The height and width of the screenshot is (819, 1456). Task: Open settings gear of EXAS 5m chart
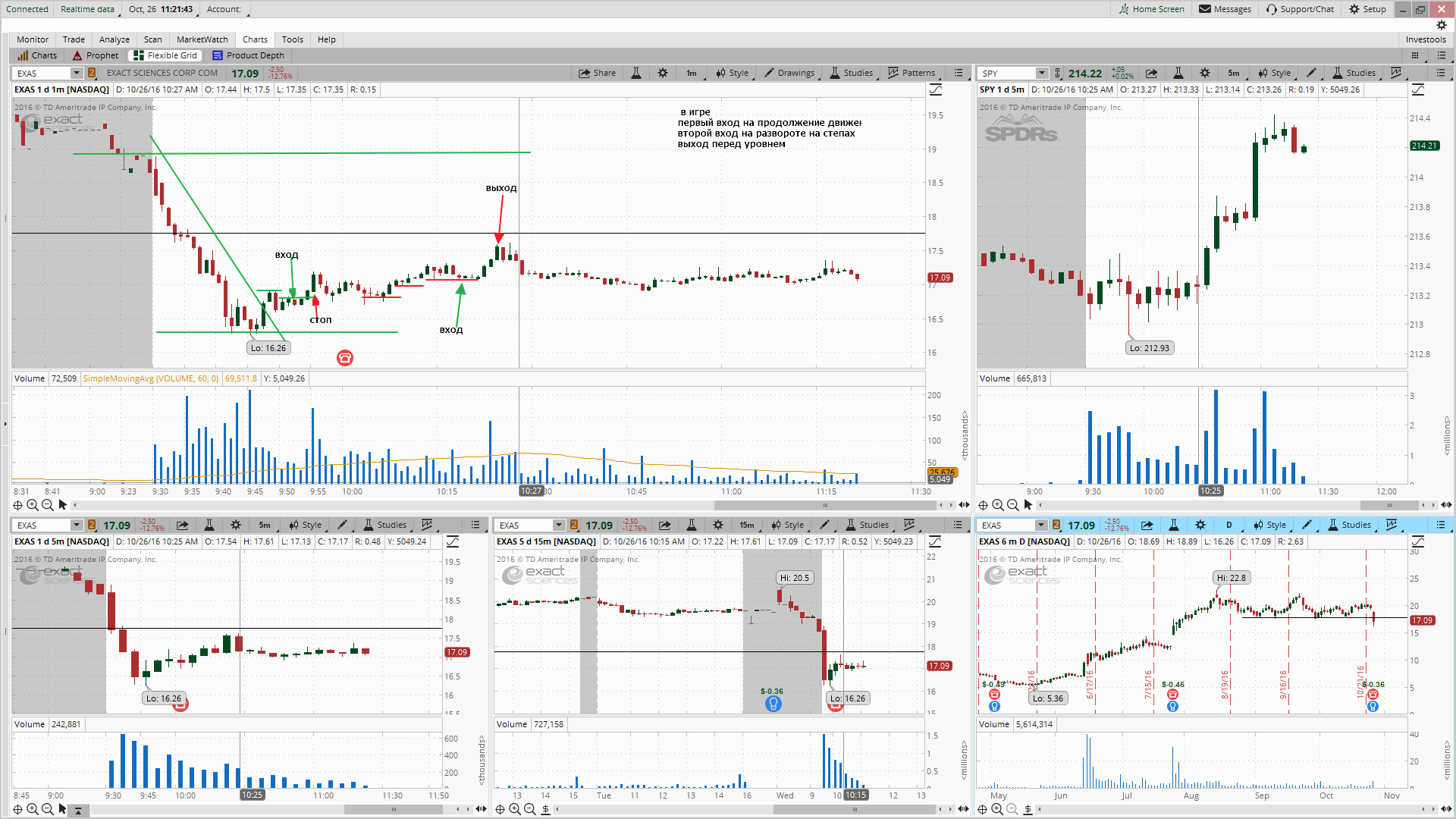(236, 525)
